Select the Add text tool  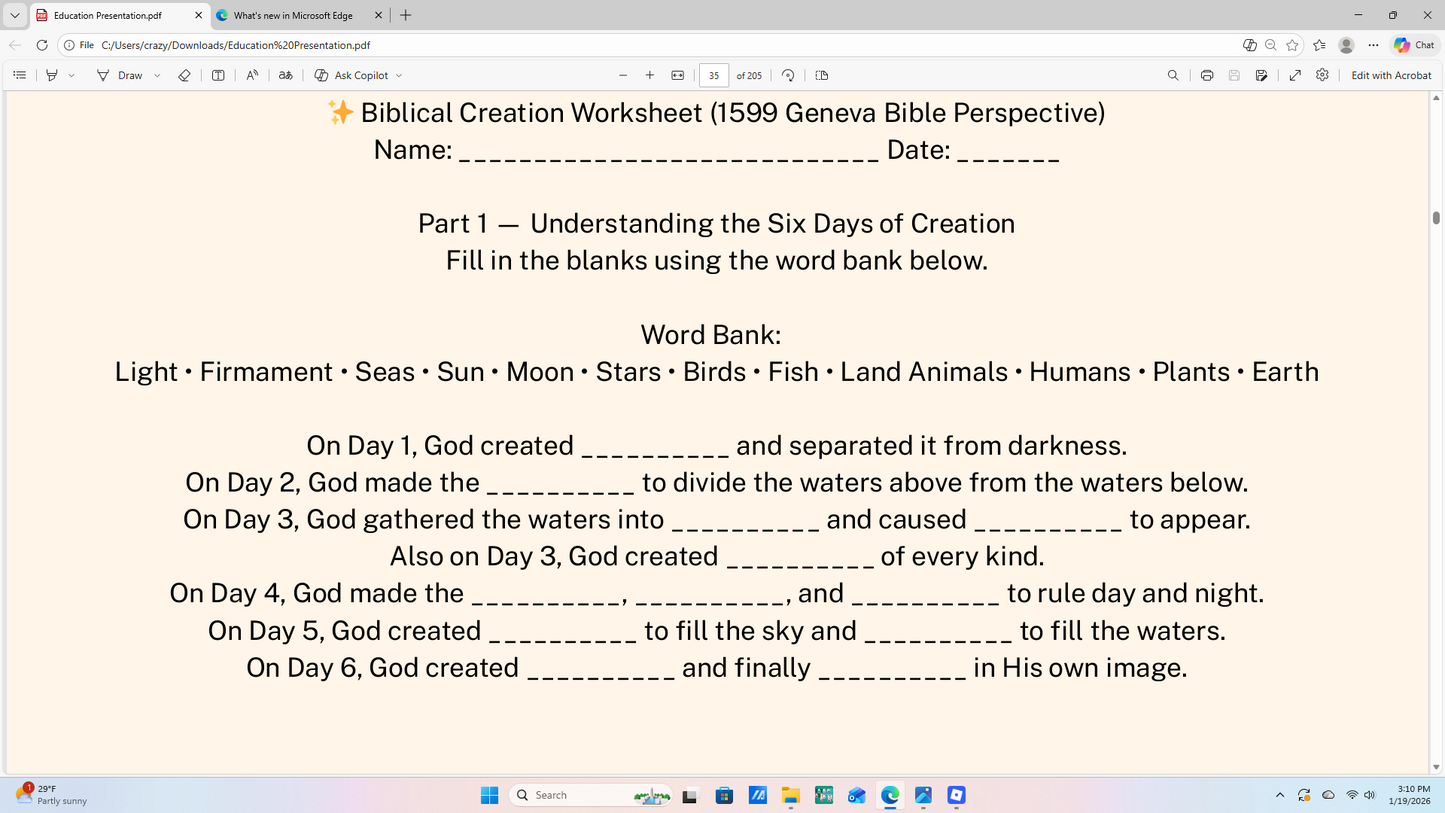tap(218, 75)
